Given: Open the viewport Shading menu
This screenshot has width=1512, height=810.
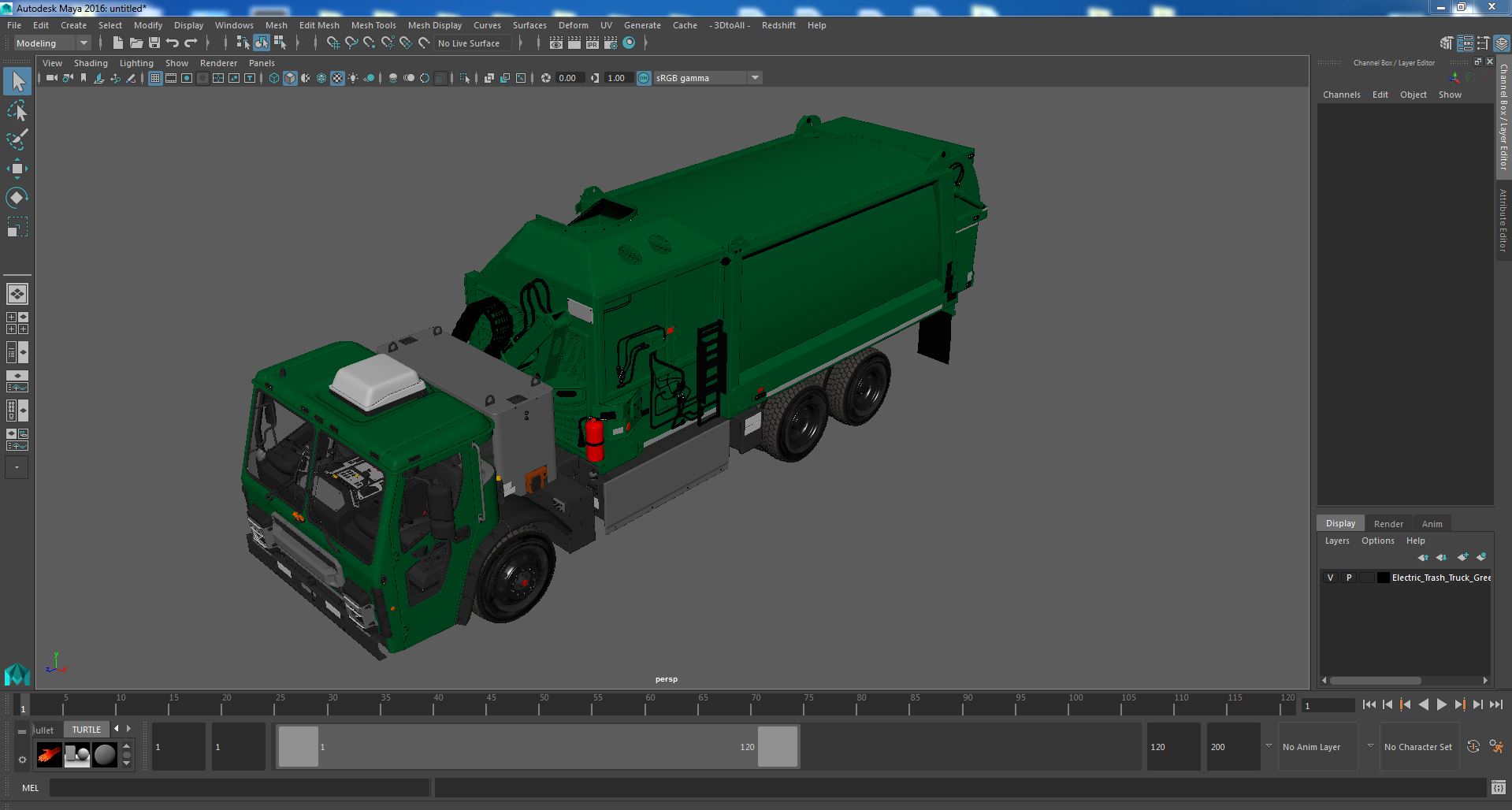Looking at the screenshot, I should 91,63.
